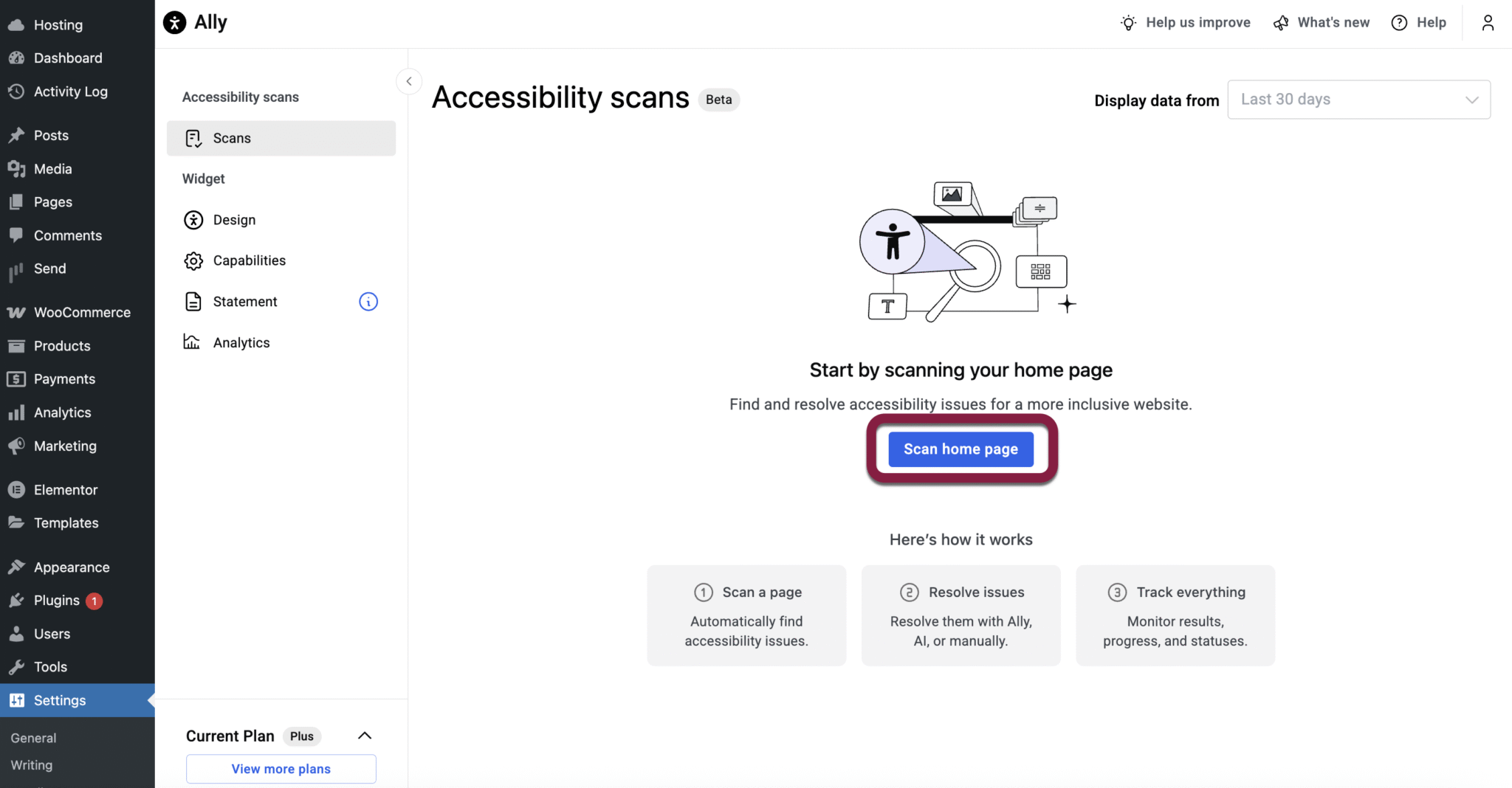
Task: Click the Elementor sidebar icon
Action: tap(16, 489)
